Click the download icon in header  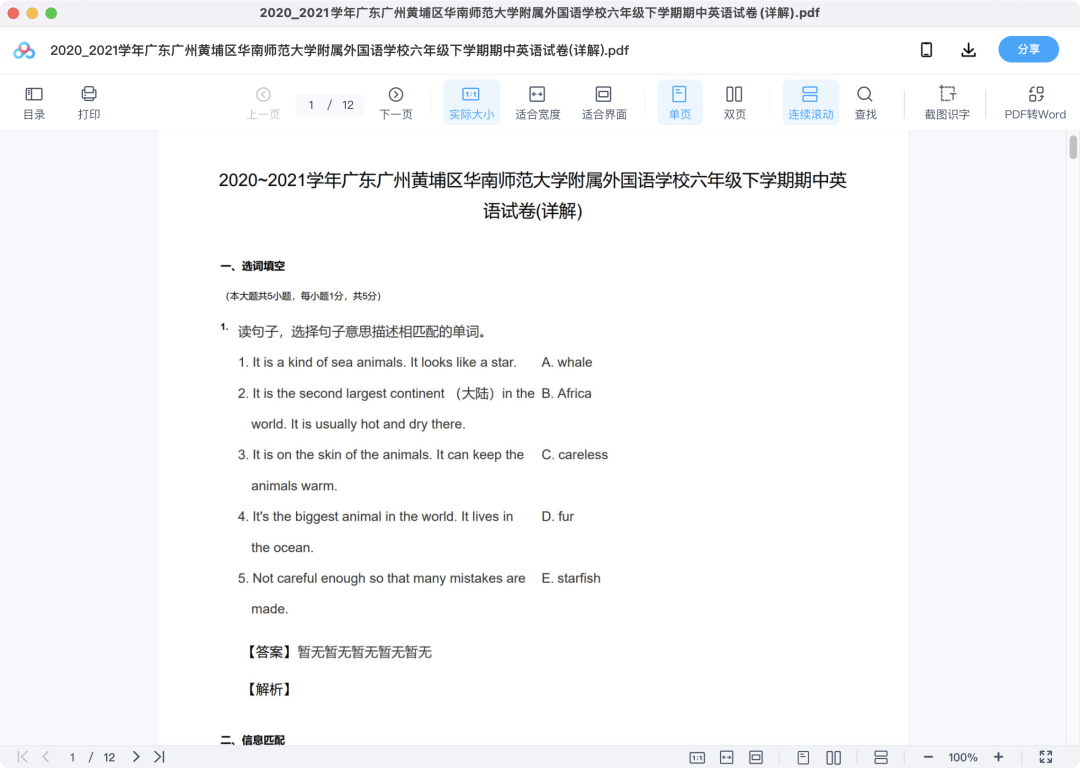tap(968, 50)
